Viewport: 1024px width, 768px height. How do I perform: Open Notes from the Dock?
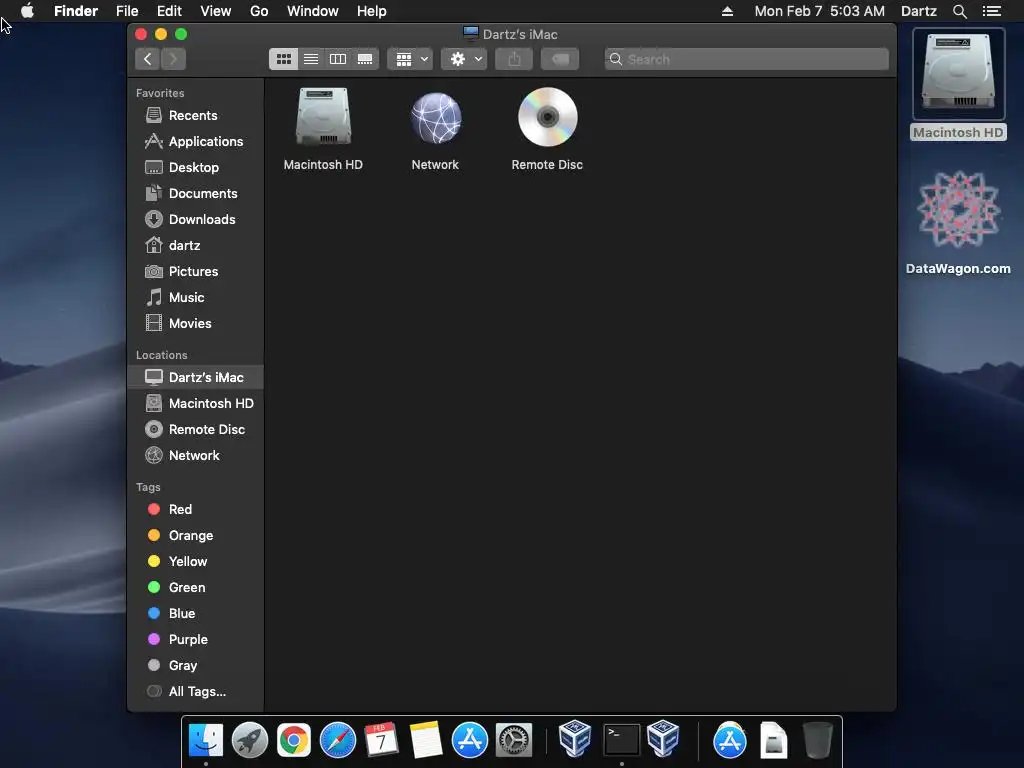click(x=426, y=740)
